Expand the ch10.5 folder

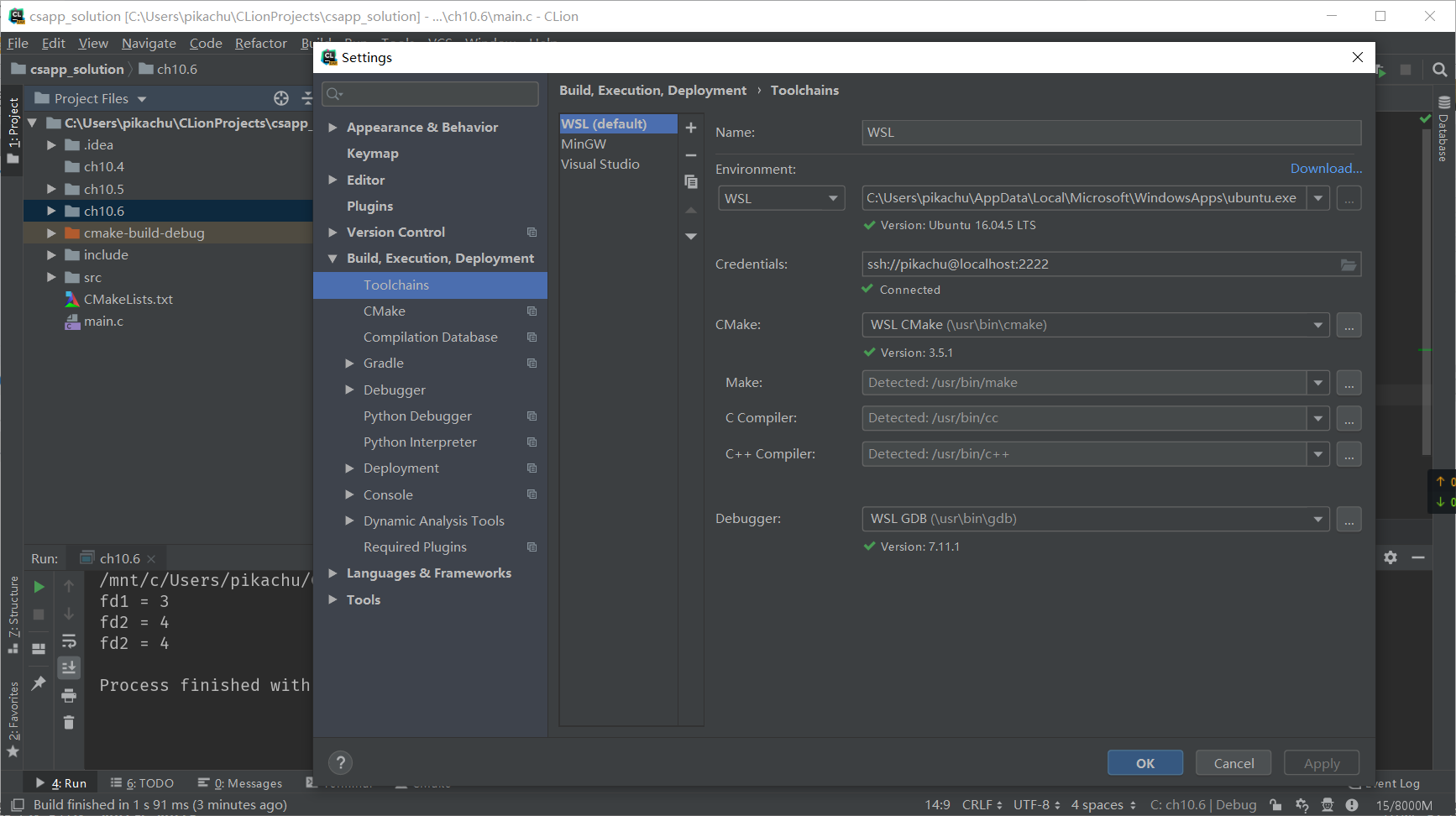tap(51, 190)
